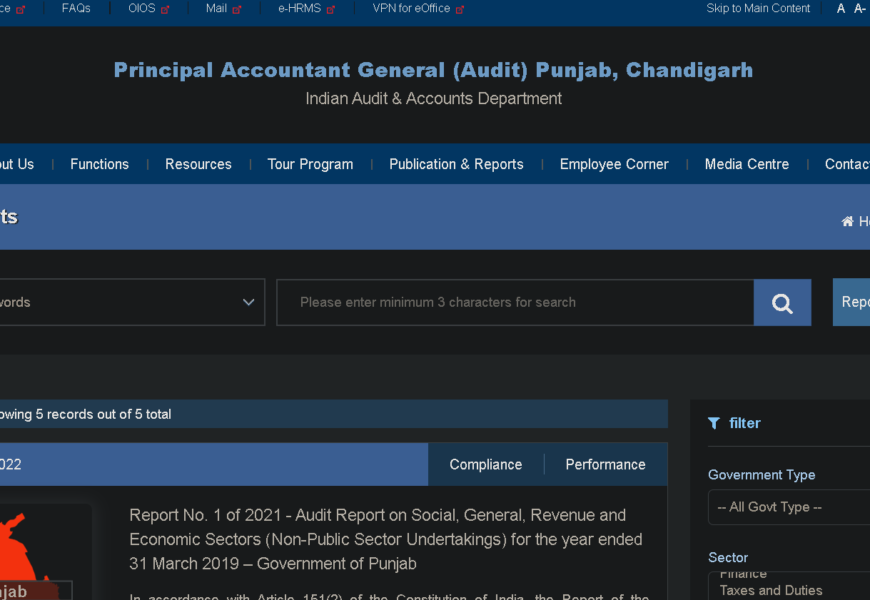The width and height of the screenshot is (870, 600).
Task: Switch to the Performance tab
Action: pos(605,465)
